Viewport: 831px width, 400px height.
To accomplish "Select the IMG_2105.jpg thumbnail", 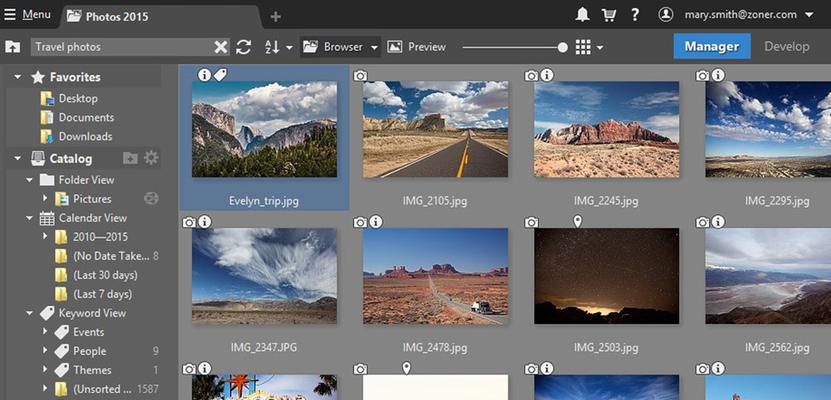I will 435,129.
